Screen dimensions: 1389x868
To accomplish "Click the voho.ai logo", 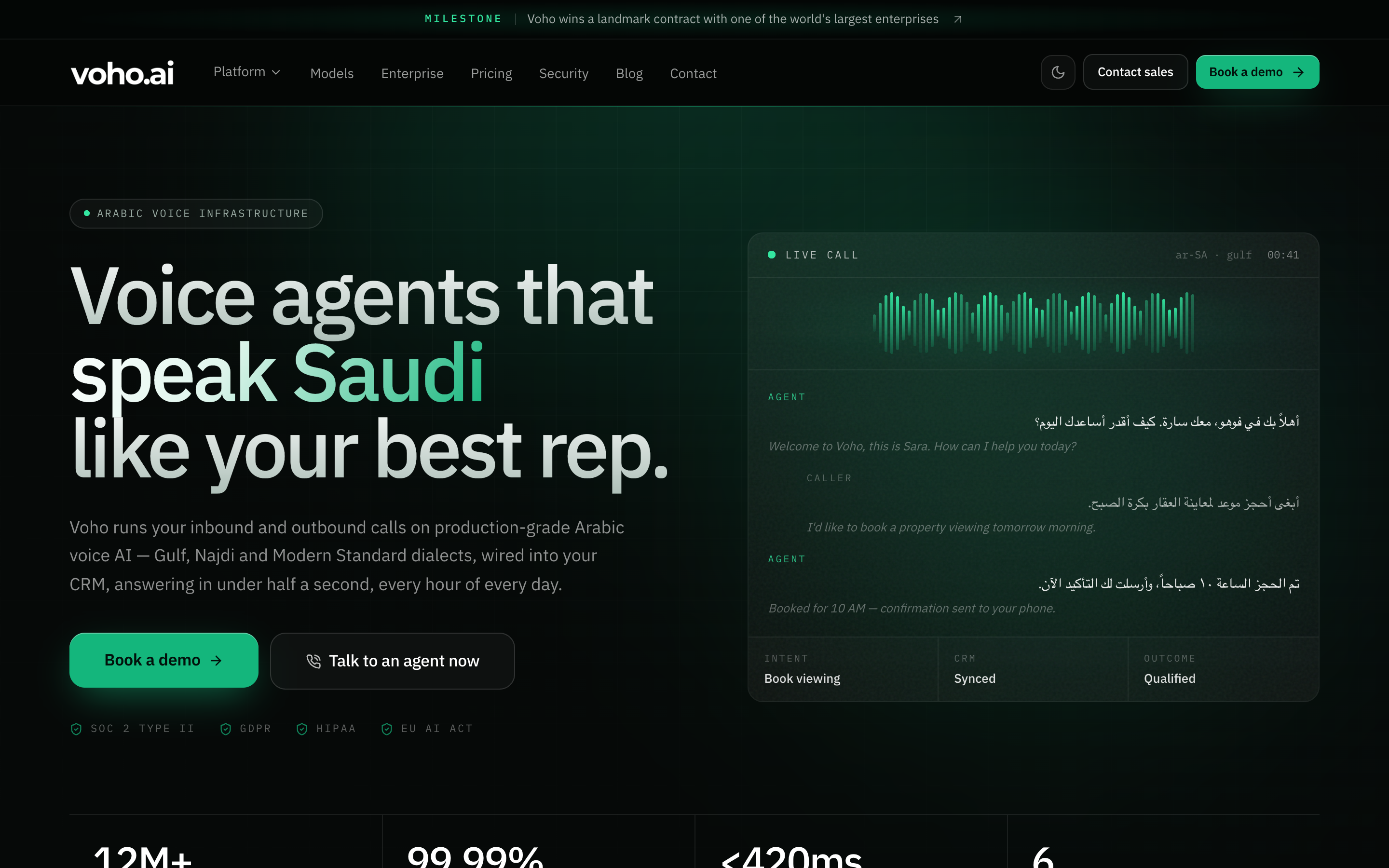I will (122, 73).
